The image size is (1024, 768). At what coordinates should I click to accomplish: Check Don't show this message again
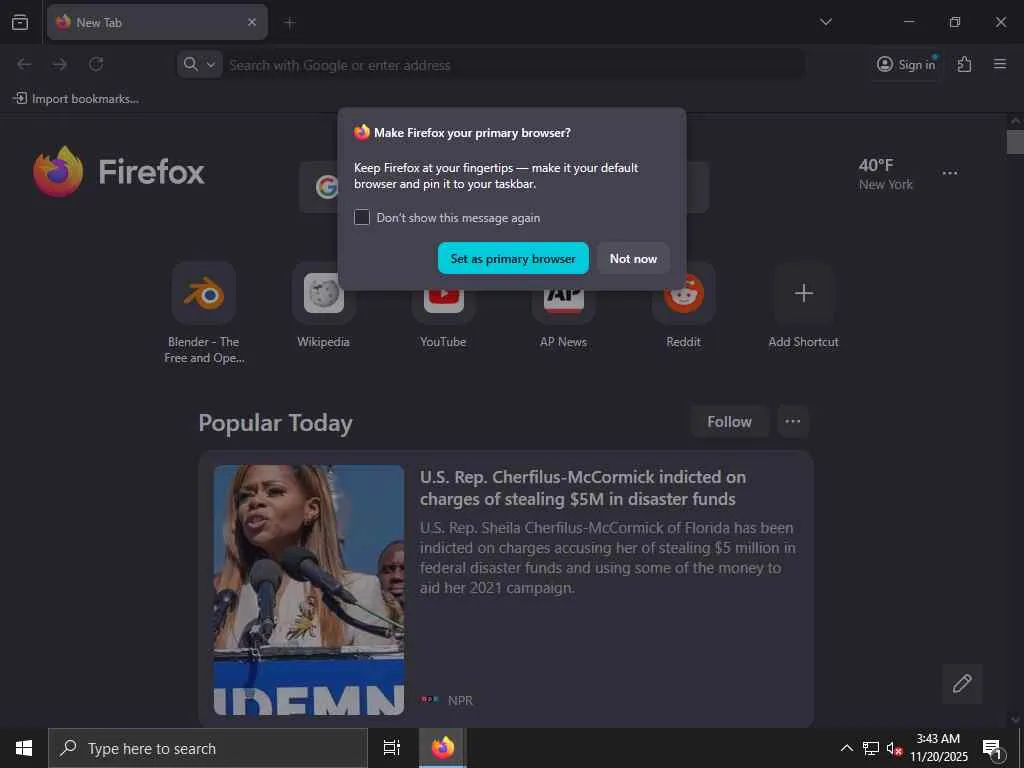tap(362, 217)
